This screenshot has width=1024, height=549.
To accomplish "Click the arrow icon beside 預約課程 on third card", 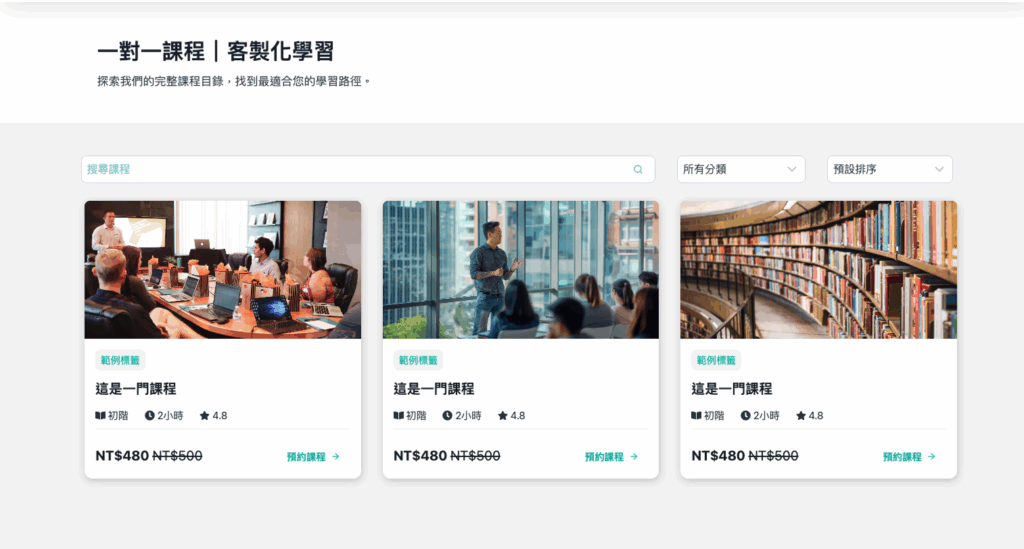I will click(931, 457).
